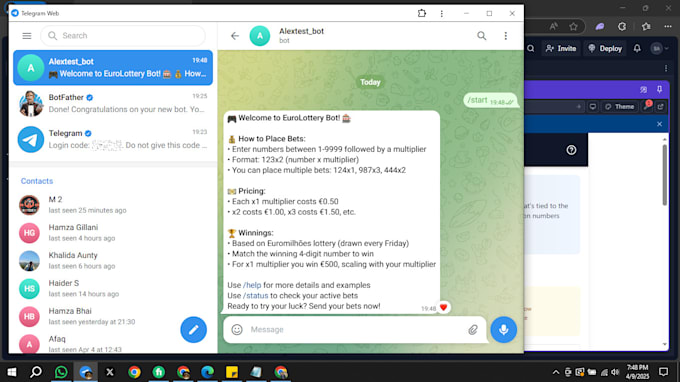
Task: Open Windows notification center
Action: (663, 372)
